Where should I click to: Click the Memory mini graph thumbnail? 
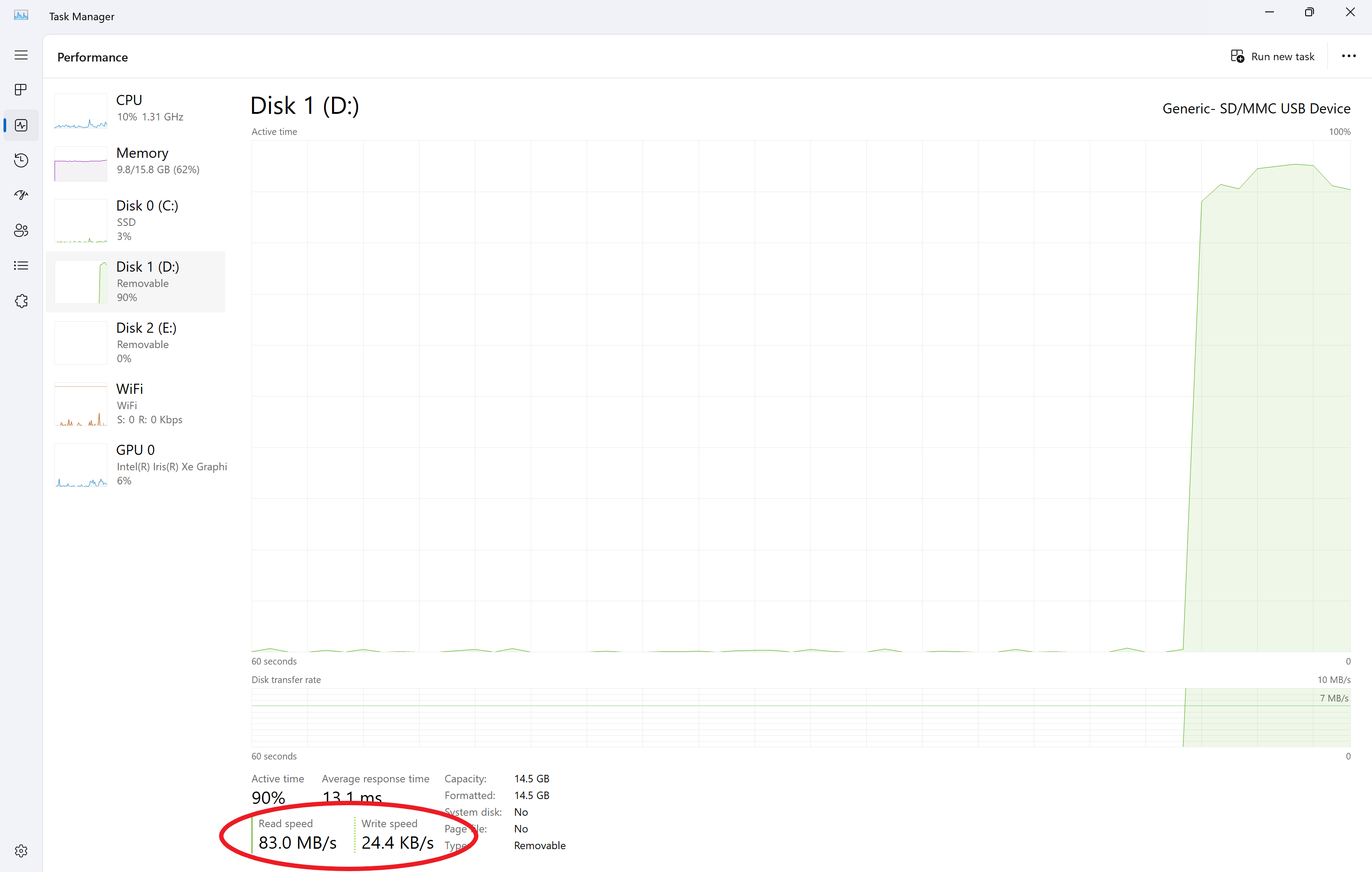pyautogui.click(x=81, y=164)
